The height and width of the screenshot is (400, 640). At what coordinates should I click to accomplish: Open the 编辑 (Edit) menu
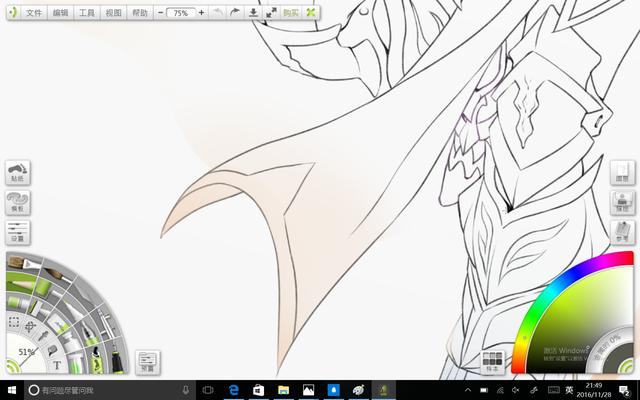tap(61, 13)
